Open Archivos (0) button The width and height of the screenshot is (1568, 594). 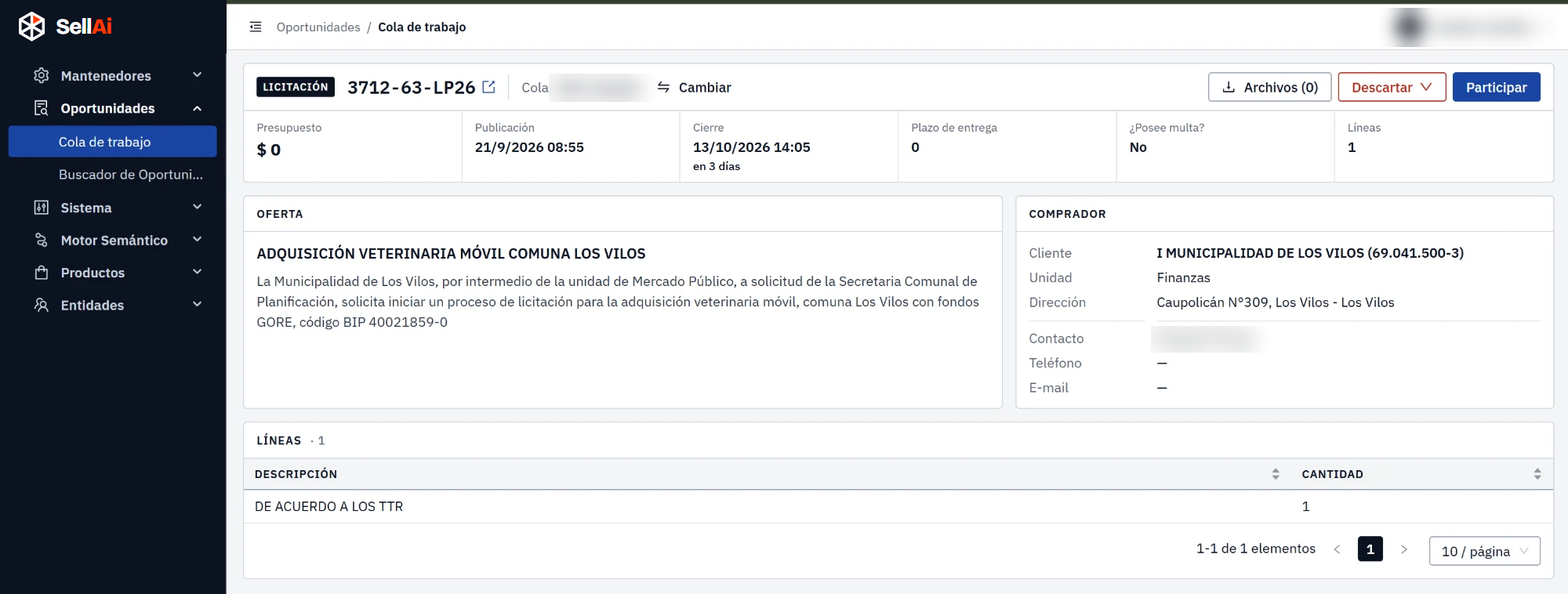pos(1269,87)
